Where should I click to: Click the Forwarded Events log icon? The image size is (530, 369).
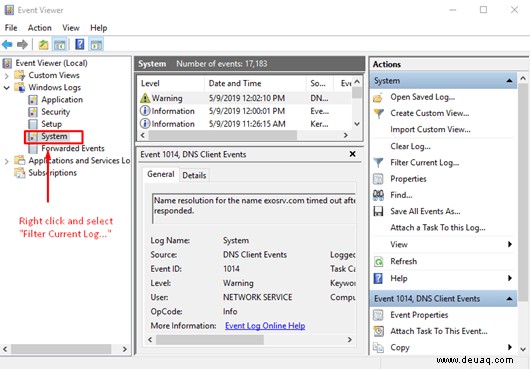click(33, 149)
